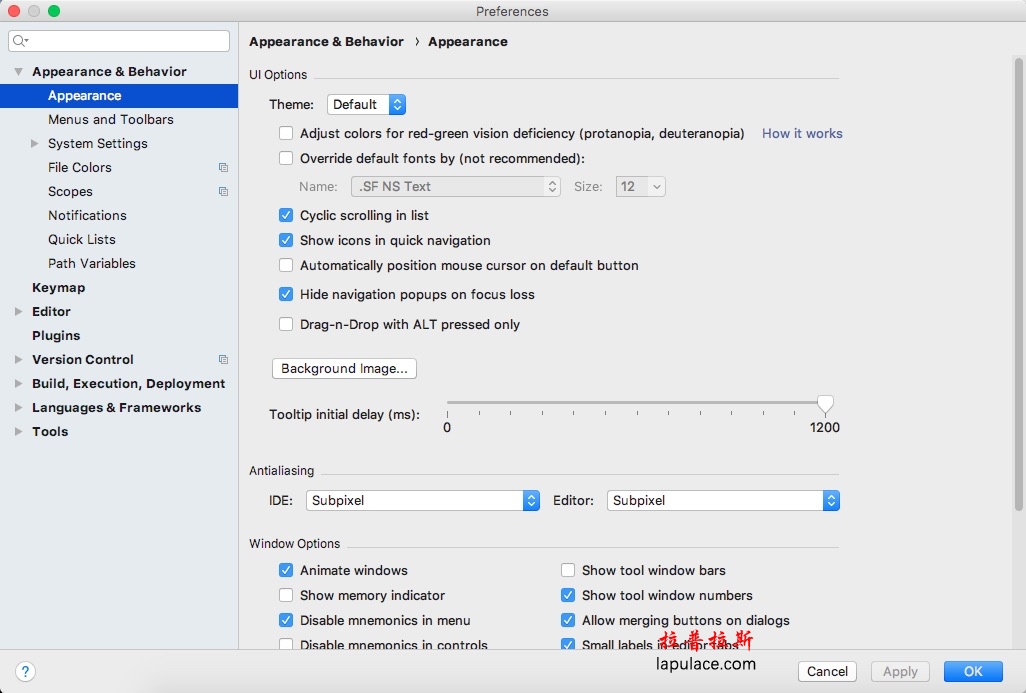Image resolution: width=1026 pixels, height=693 pixels.
Task: Click the help question mark icon
Action: [x=25, y=671]
